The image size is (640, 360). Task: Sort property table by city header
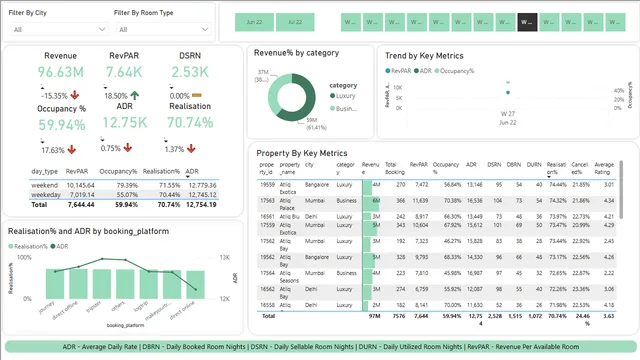point(309,164)
